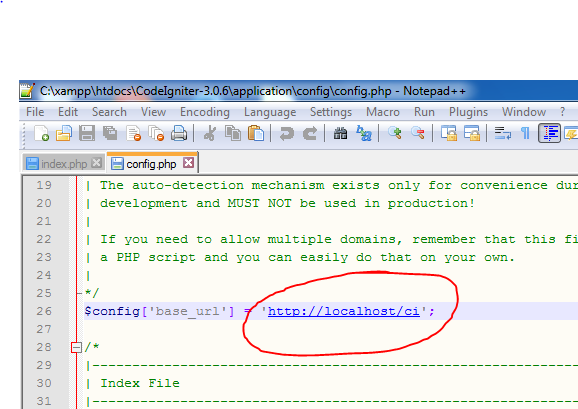Toggle the indent guide toolbar button
Viewport: 578px width, 409px height.
coord(549,133)
